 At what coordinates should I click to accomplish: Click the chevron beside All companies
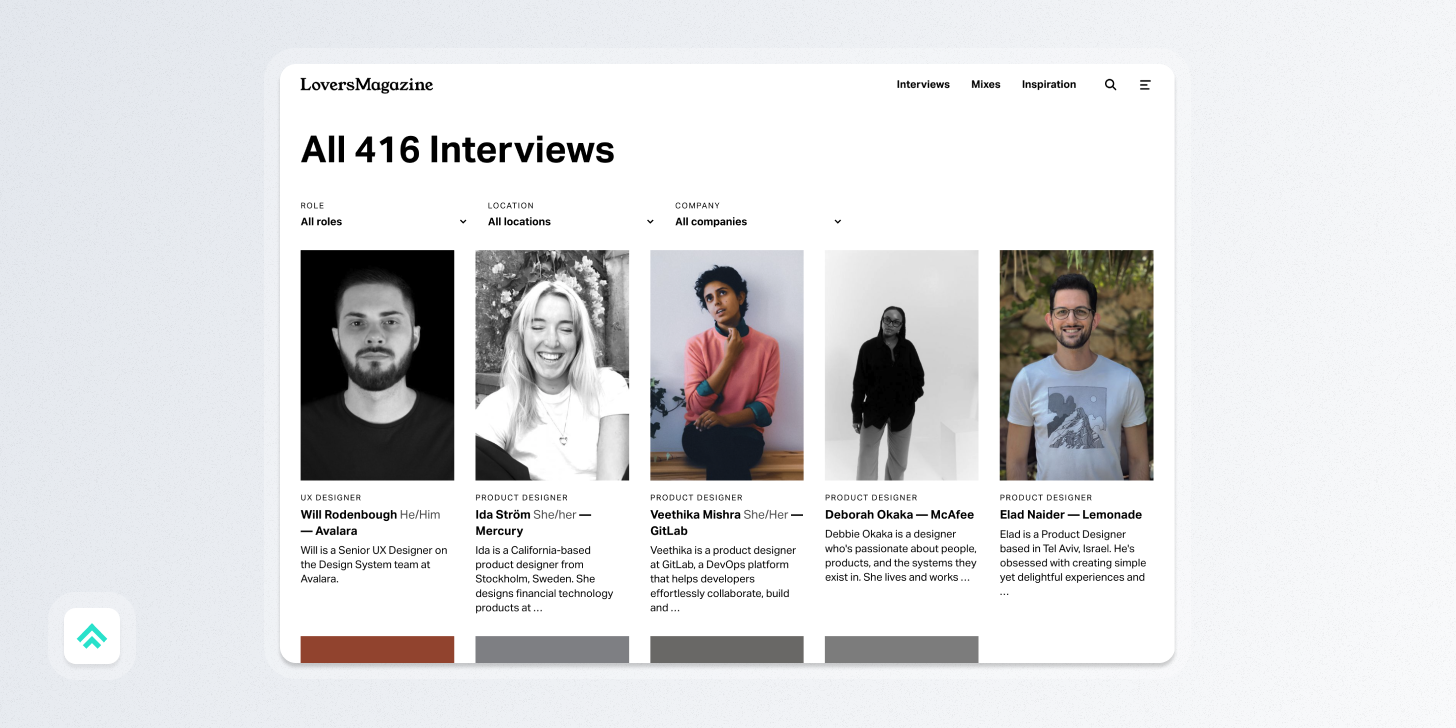[x=838, y=222]
